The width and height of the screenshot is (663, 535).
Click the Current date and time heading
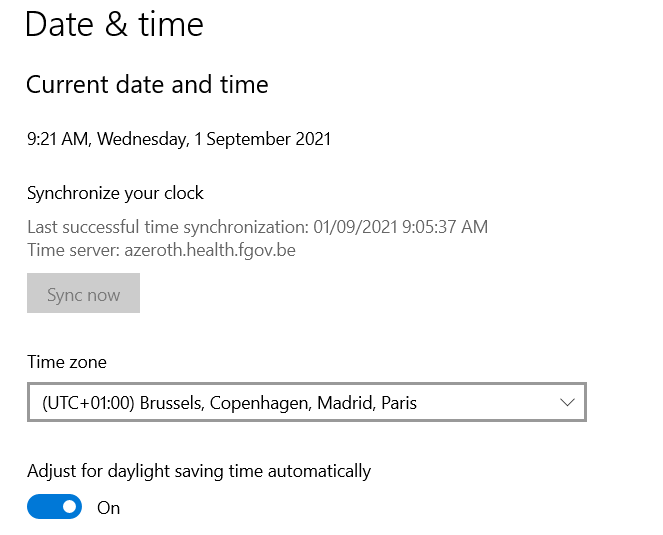147,85
